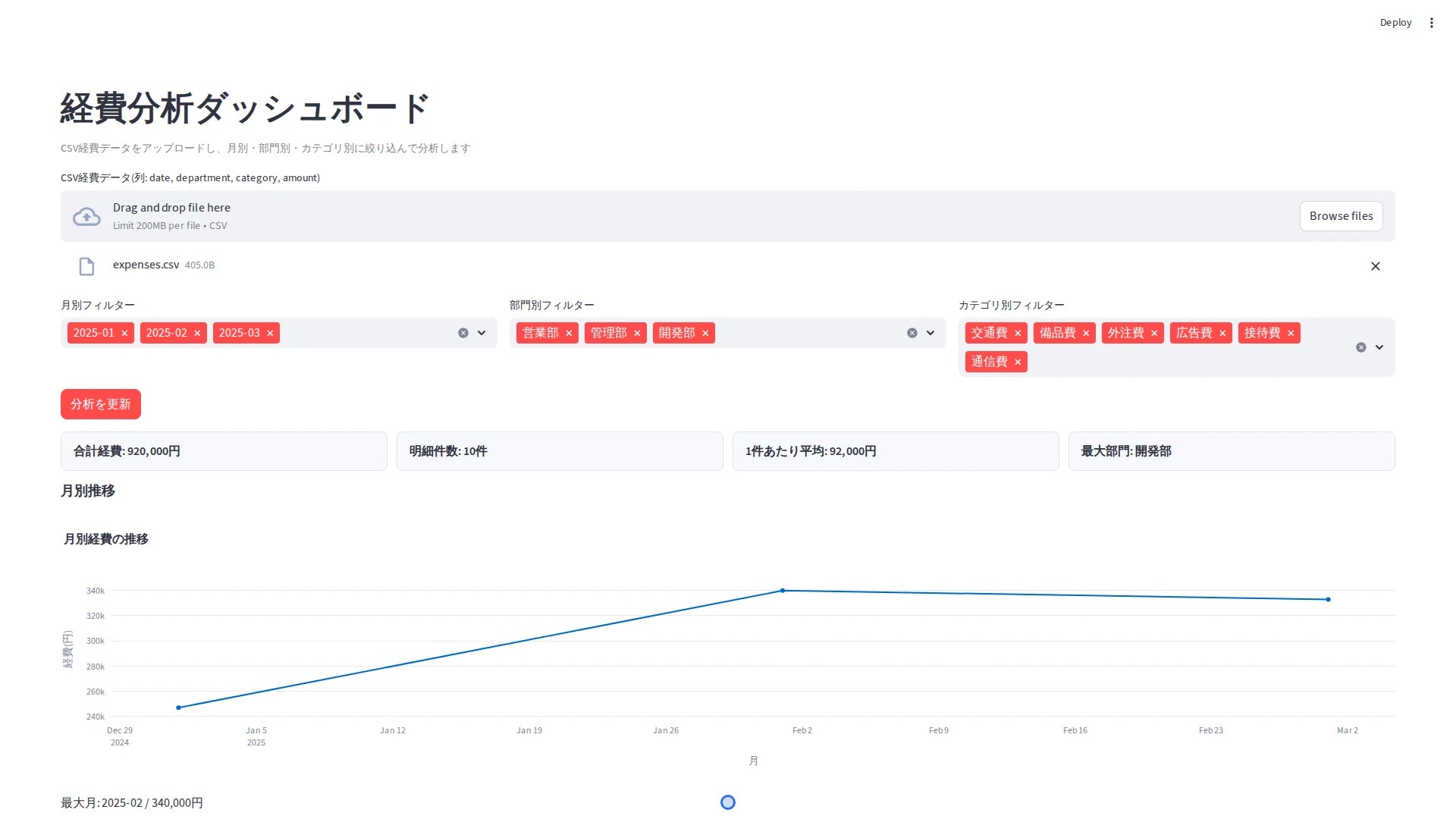Click the 合計経費: 920,000円 metric

(x=224, y=451)
